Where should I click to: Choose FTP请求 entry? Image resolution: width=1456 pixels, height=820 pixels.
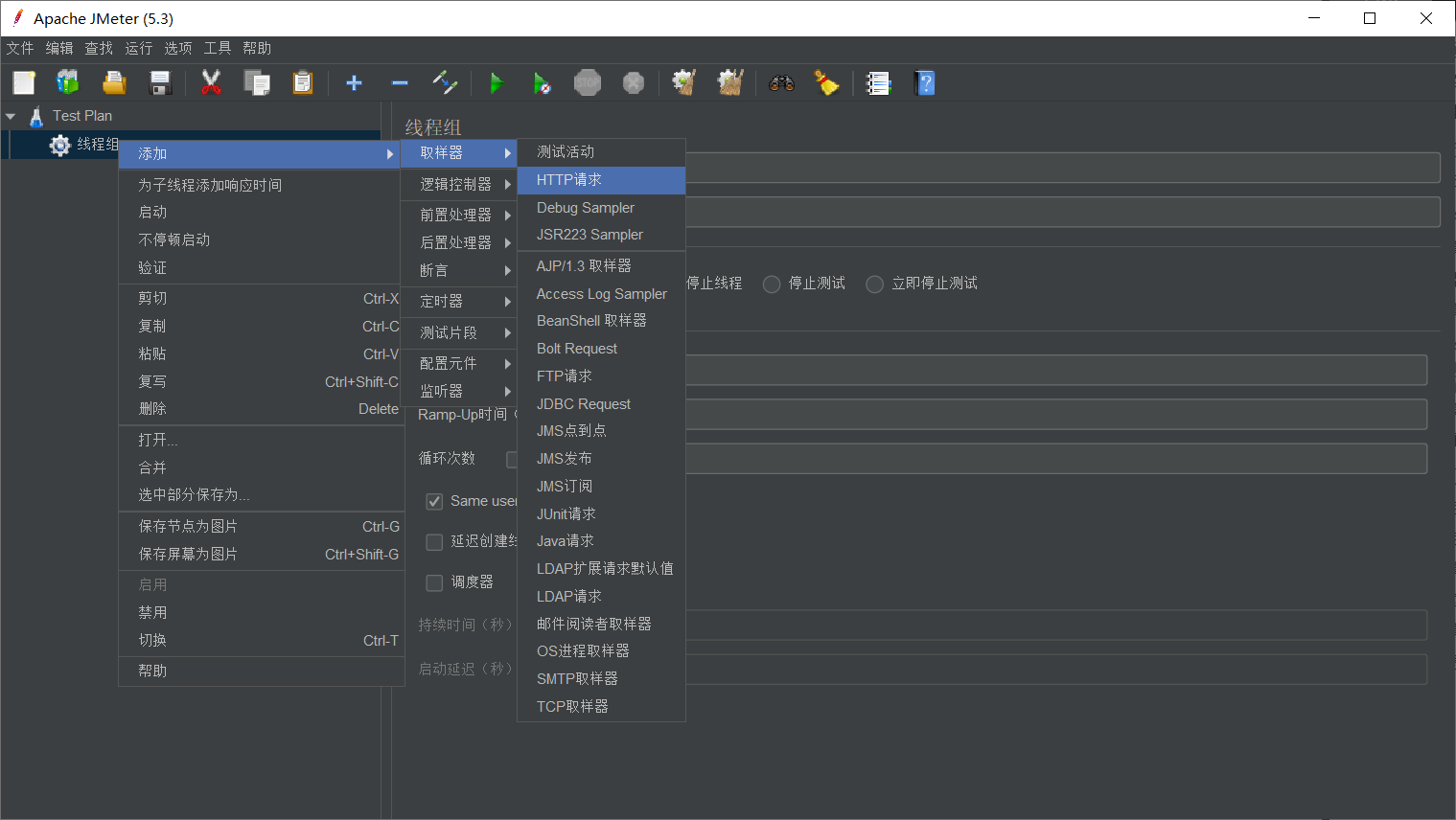(601, 376)
